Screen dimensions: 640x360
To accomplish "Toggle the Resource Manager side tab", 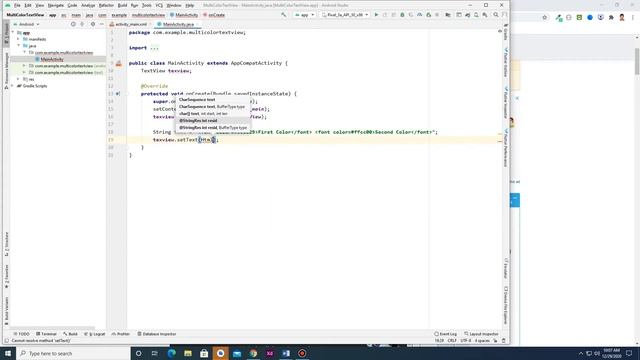I will coord(6,70).
